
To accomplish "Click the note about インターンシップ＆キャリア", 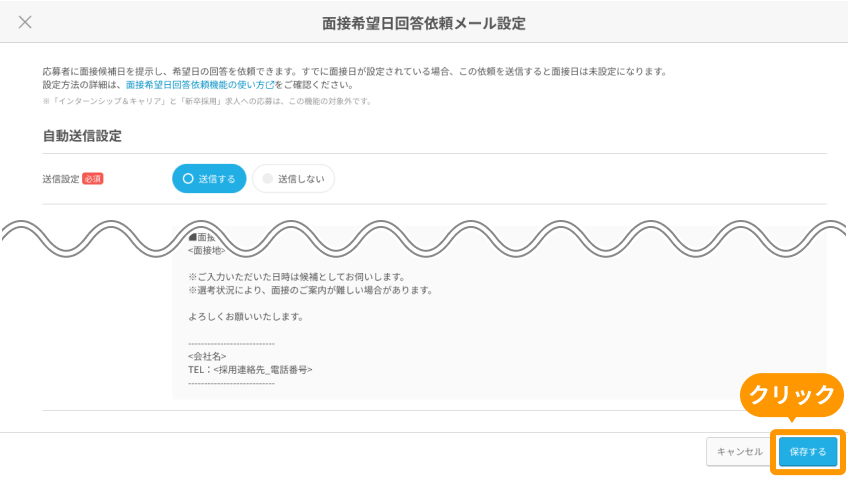I will 207,101.
